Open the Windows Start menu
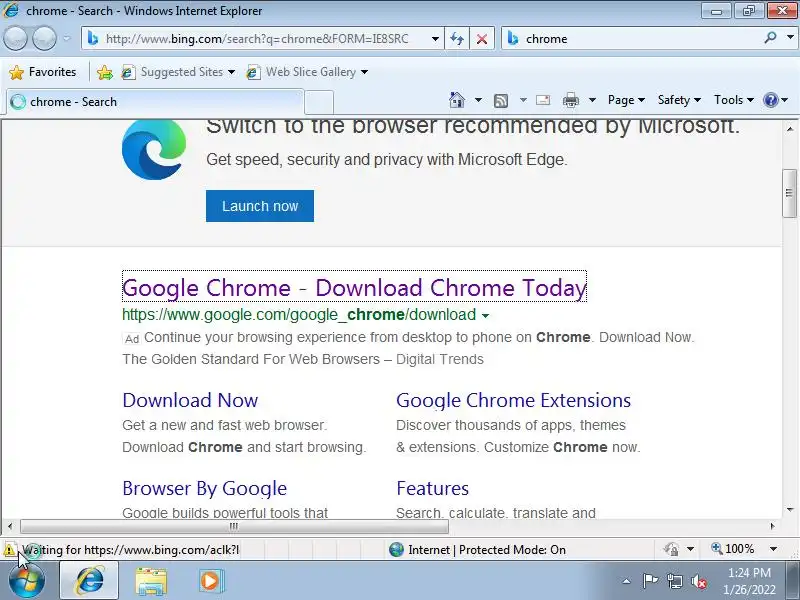Image resolution: width=800 pixels, height=600 pixels. (26, 581)
